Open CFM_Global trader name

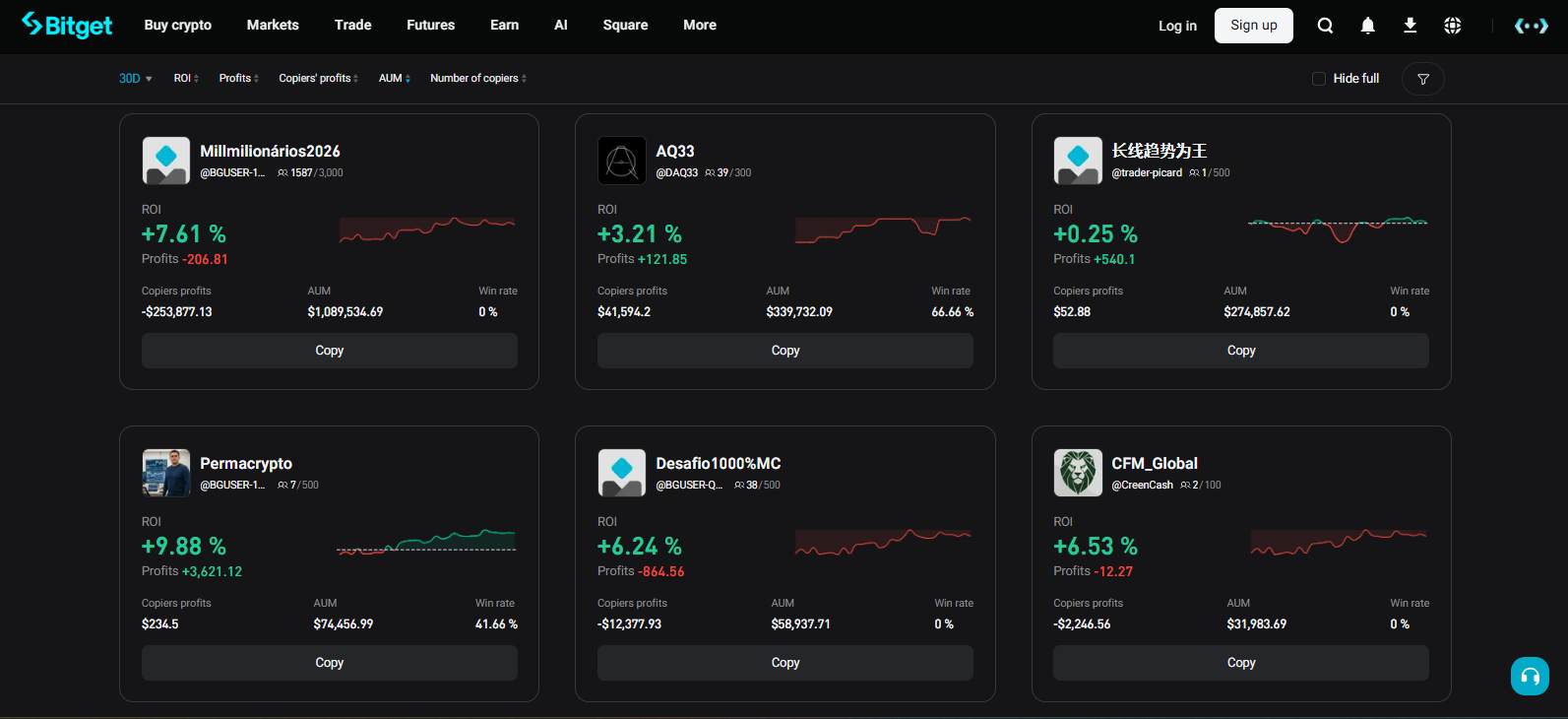pos(1155,463)
